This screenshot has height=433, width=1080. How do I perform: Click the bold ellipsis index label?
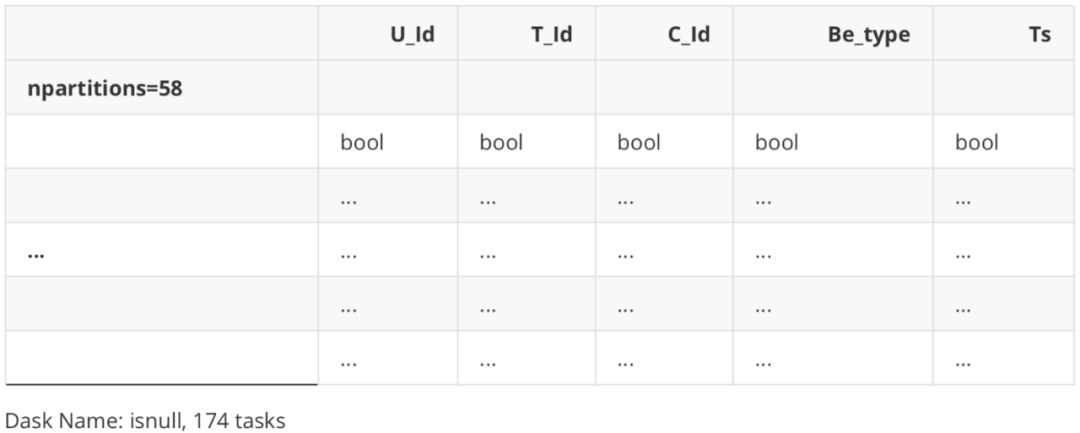tap(36, 254)
